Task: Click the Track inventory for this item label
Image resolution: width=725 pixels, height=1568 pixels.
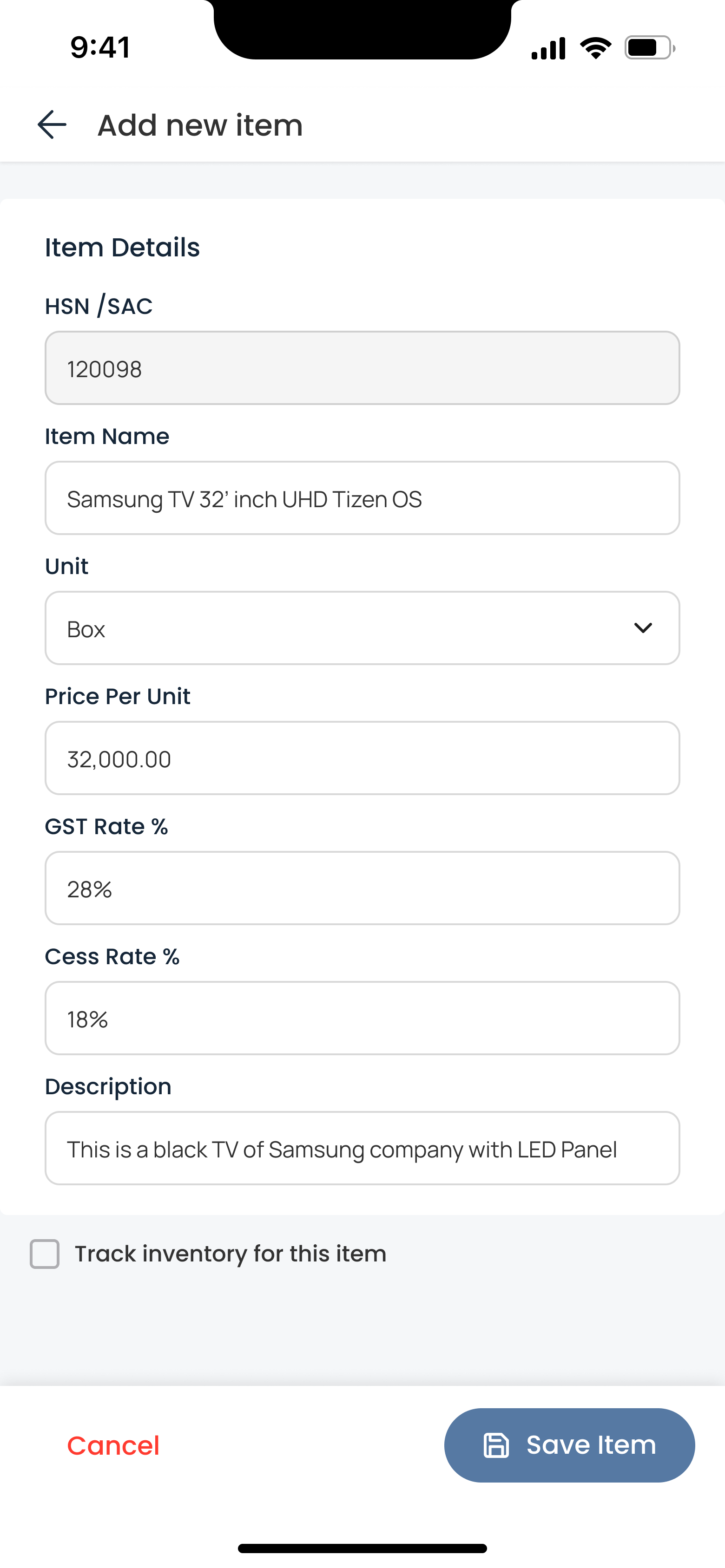Action: [231, 1254]
